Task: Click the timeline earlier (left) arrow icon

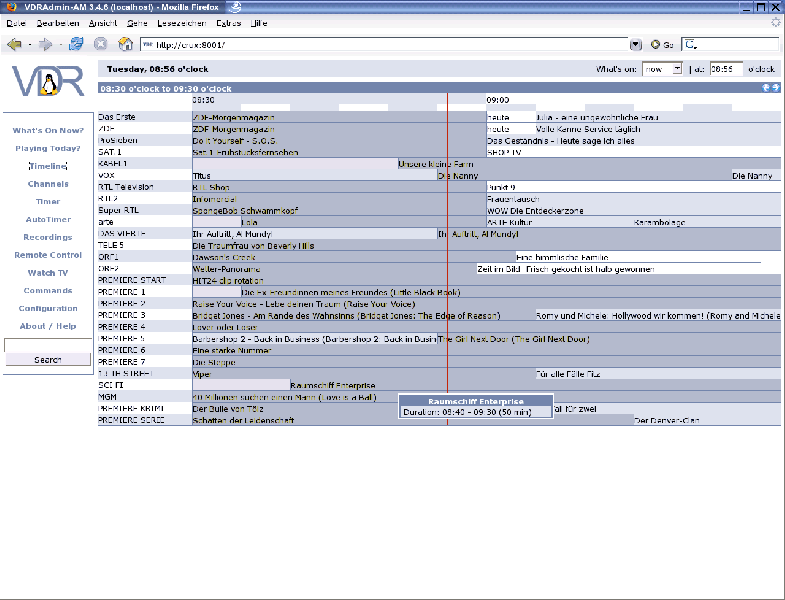Action: pyautogui.click(x=765, y=88)
